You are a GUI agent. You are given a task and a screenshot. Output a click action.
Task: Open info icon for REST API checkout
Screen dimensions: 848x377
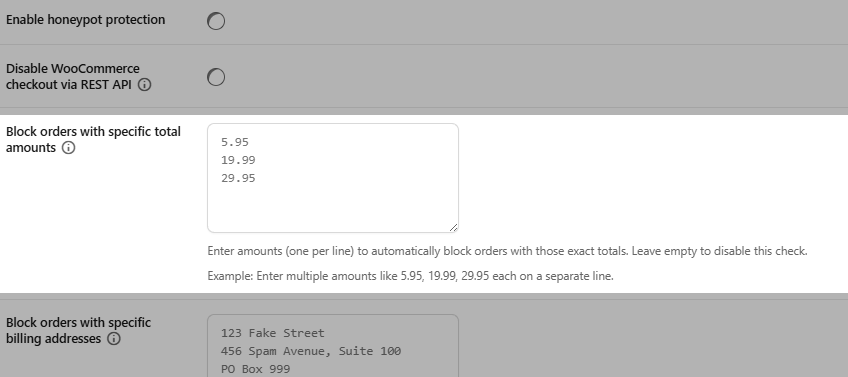144,85
